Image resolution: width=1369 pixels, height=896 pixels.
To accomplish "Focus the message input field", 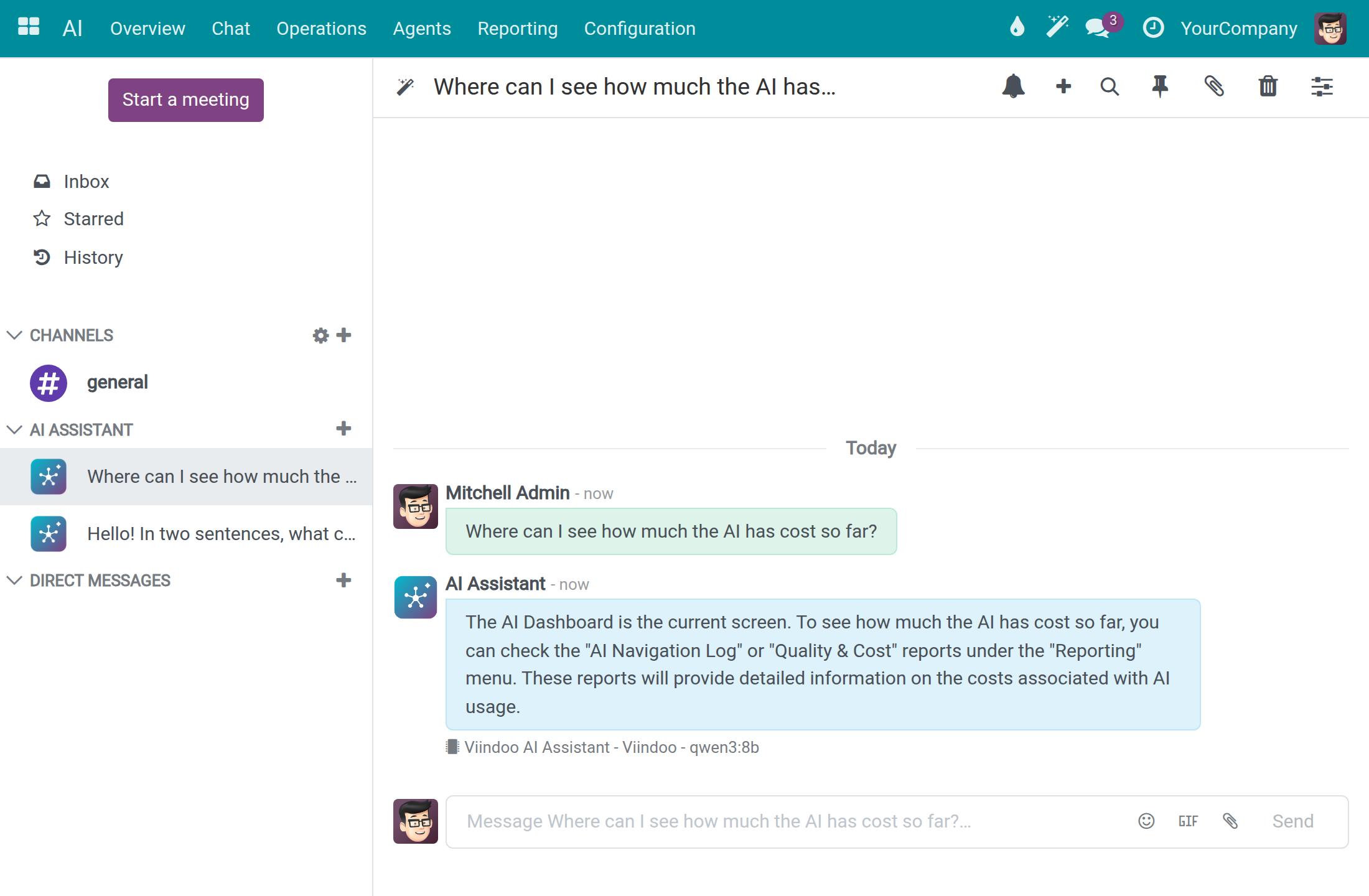I will [x=790, y=821].
